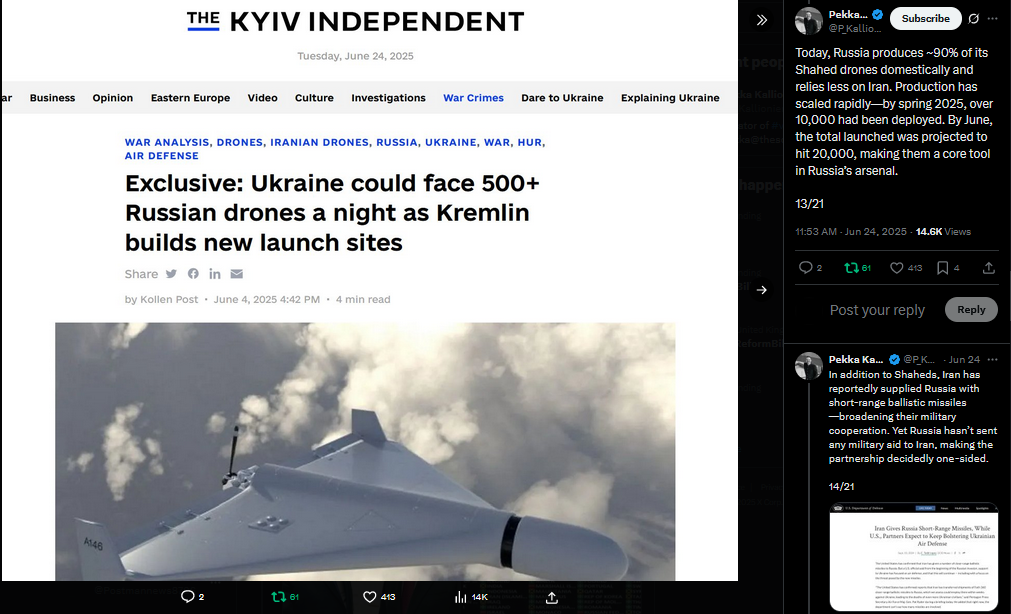This screenshot has width=1011, height=614.
Task: Click WAR ANALYSIS tag
Action: click(167, 143)
